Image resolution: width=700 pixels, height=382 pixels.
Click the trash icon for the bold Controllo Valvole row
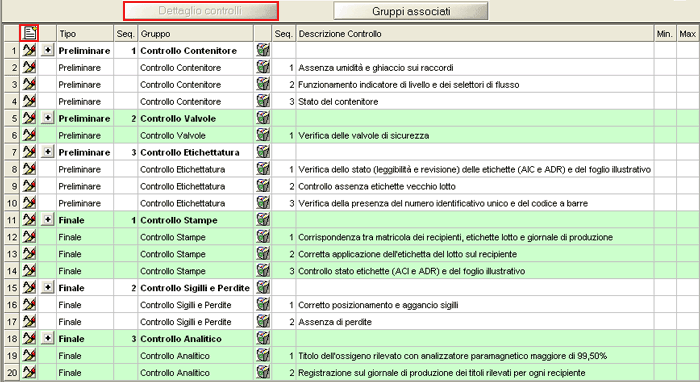click(263, 118)
